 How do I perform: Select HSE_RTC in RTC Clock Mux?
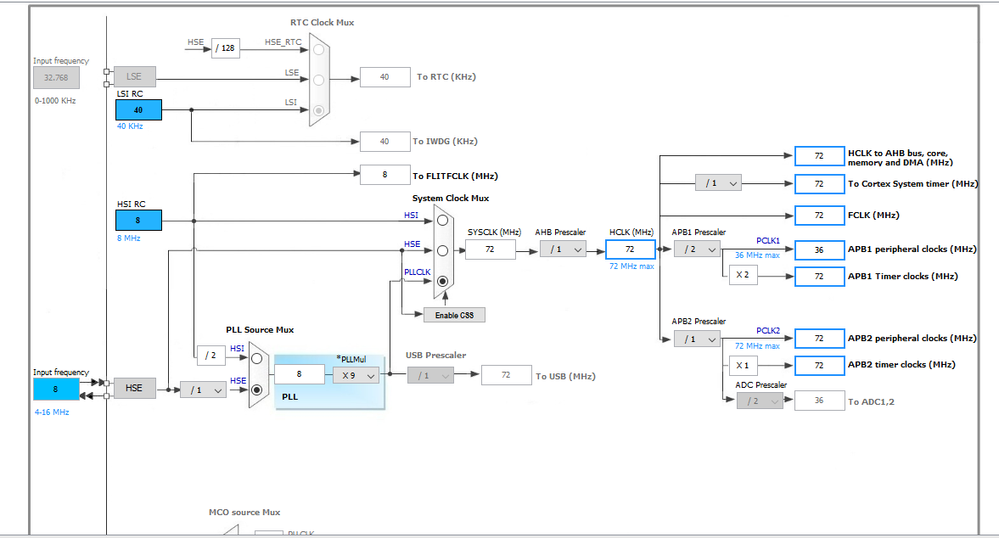tap(319, 48)
